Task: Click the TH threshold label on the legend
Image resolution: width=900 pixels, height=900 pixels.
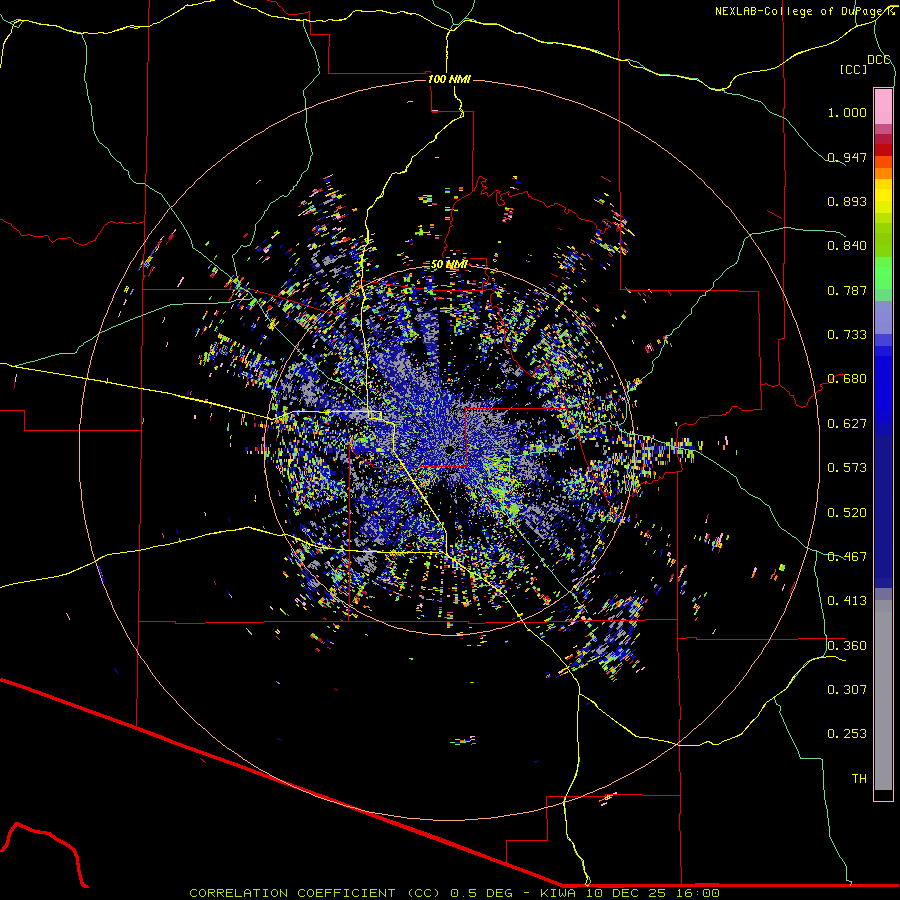Action: coord(859,779)
